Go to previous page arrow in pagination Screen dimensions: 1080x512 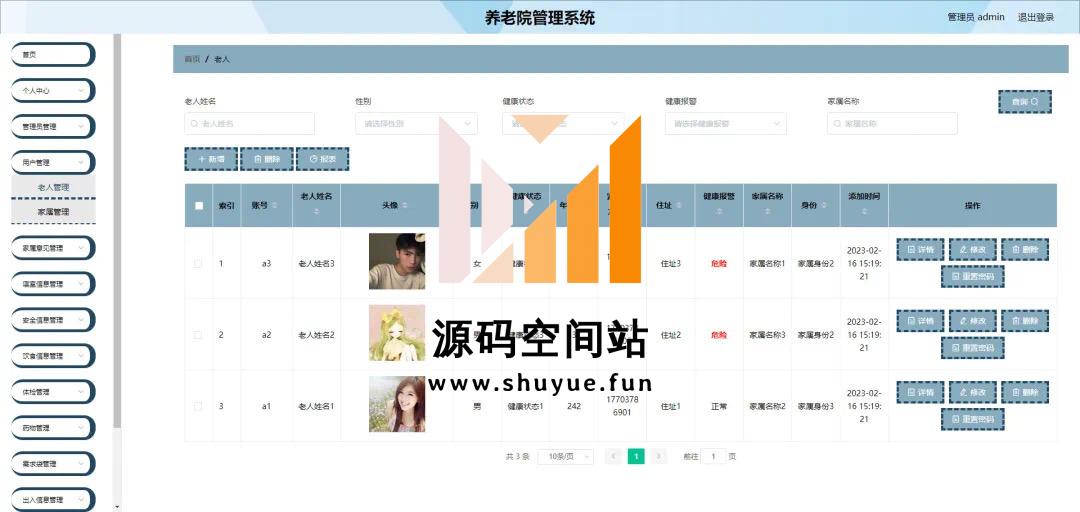(x=613, y=456)
